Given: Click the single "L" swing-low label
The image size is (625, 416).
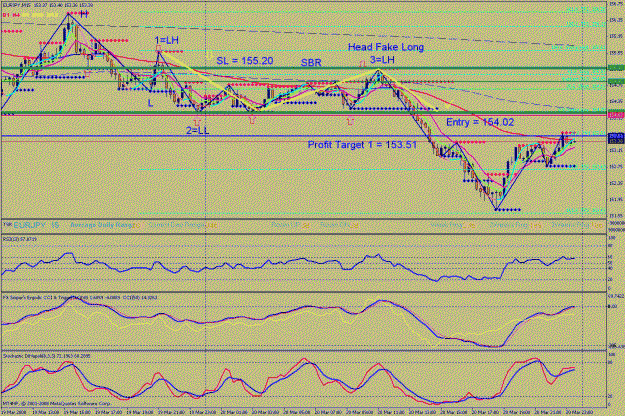Looking at the screenshot, I should coord(150,103).
